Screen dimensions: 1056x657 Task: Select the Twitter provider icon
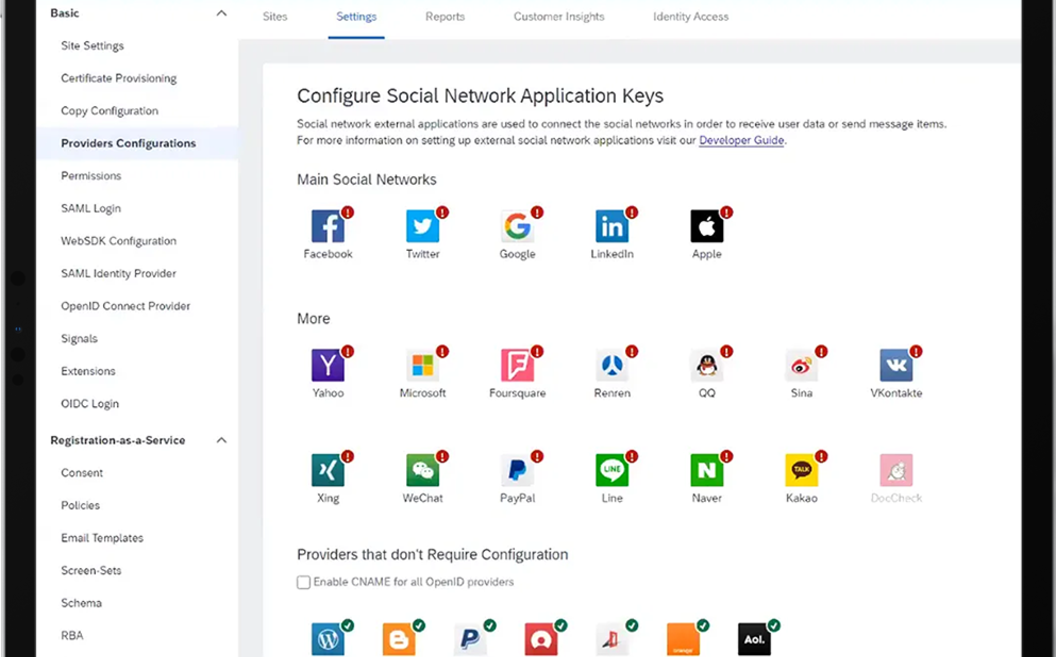coord(422,227)
